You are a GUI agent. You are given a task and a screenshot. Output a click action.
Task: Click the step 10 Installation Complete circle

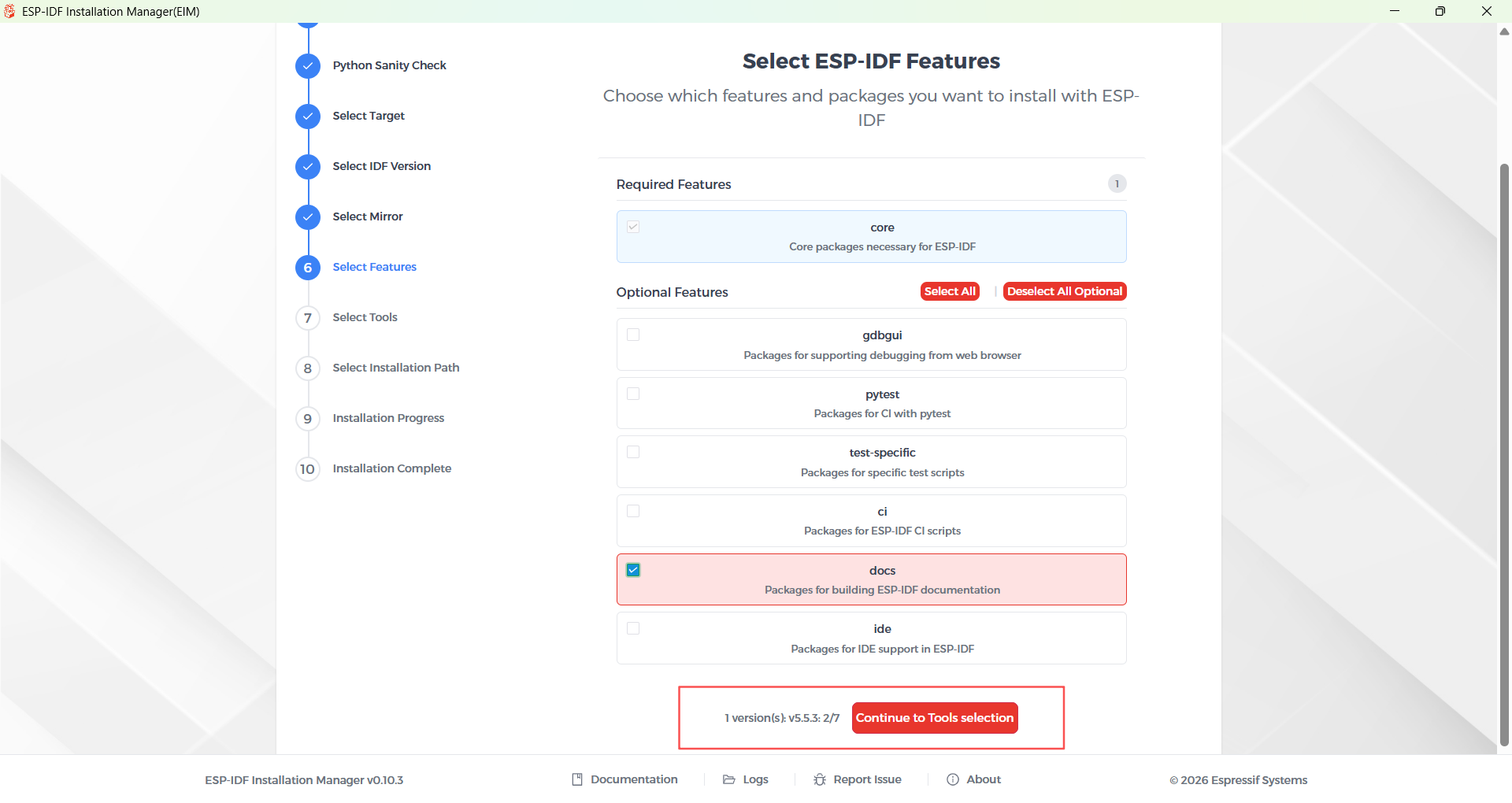pyautogui.click(x=308, y=469)
